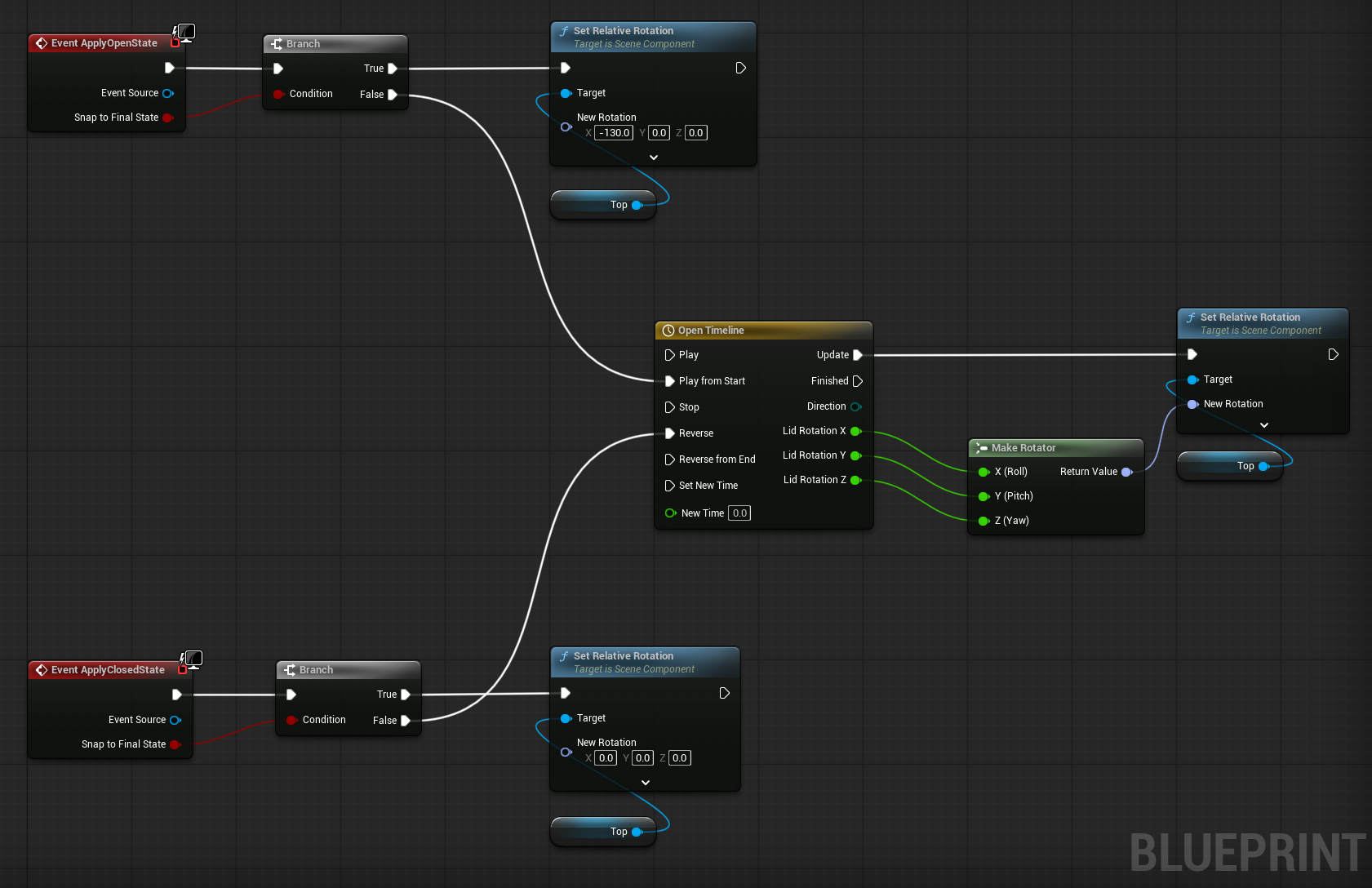
Task: Click the f icon on rightmost Set Relative Rotation
Action: pyautogui.click(x=1192, y=317)
